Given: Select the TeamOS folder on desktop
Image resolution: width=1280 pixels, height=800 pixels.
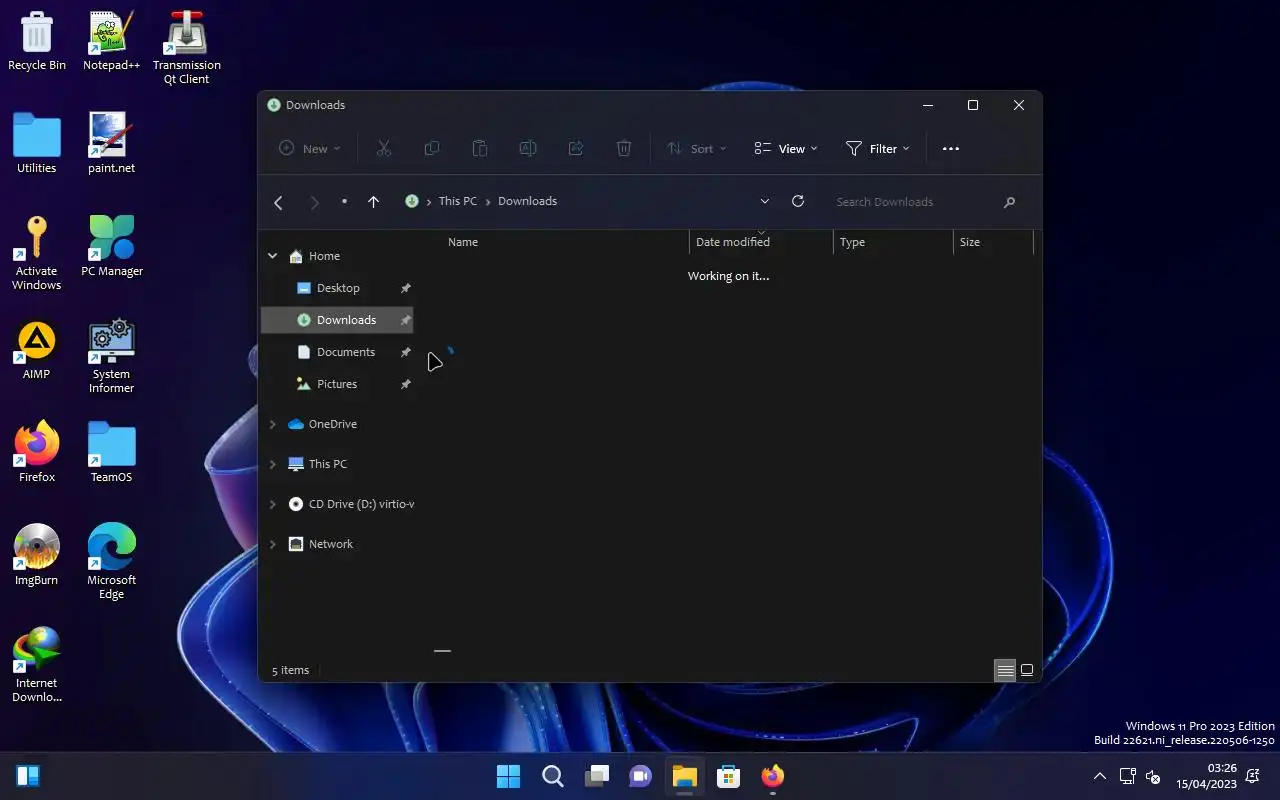Looking at the screenshot, I should click(x=111, y=452).
